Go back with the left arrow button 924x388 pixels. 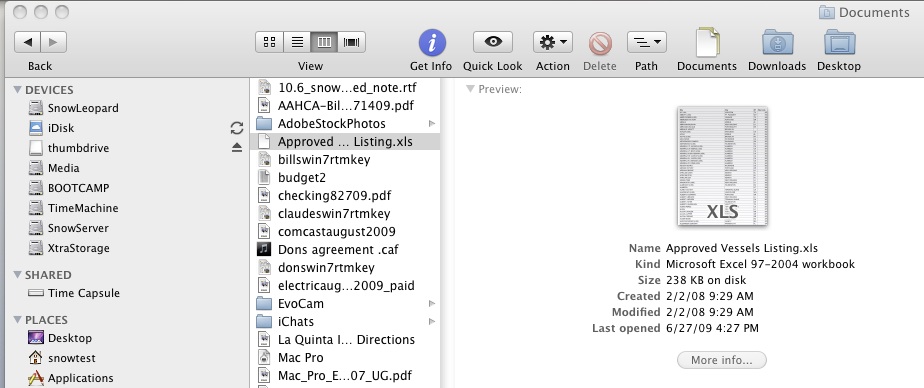tap(27, 42)
